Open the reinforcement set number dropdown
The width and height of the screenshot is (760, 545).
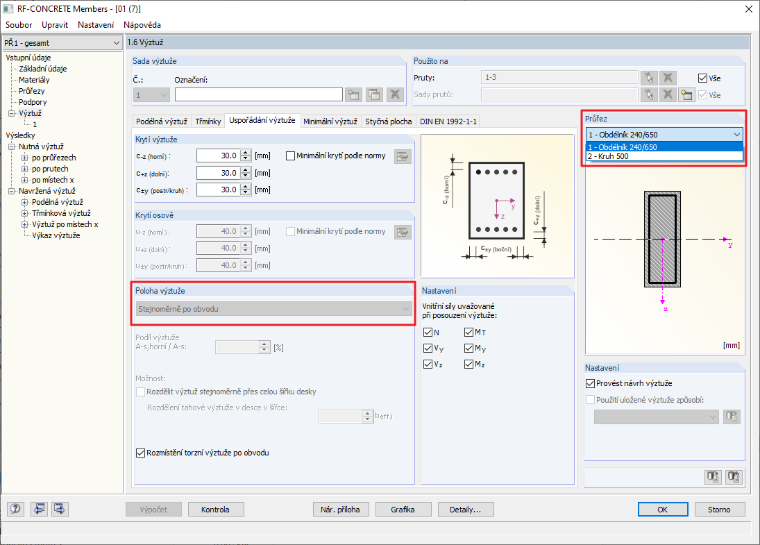[x=151, y=95]
